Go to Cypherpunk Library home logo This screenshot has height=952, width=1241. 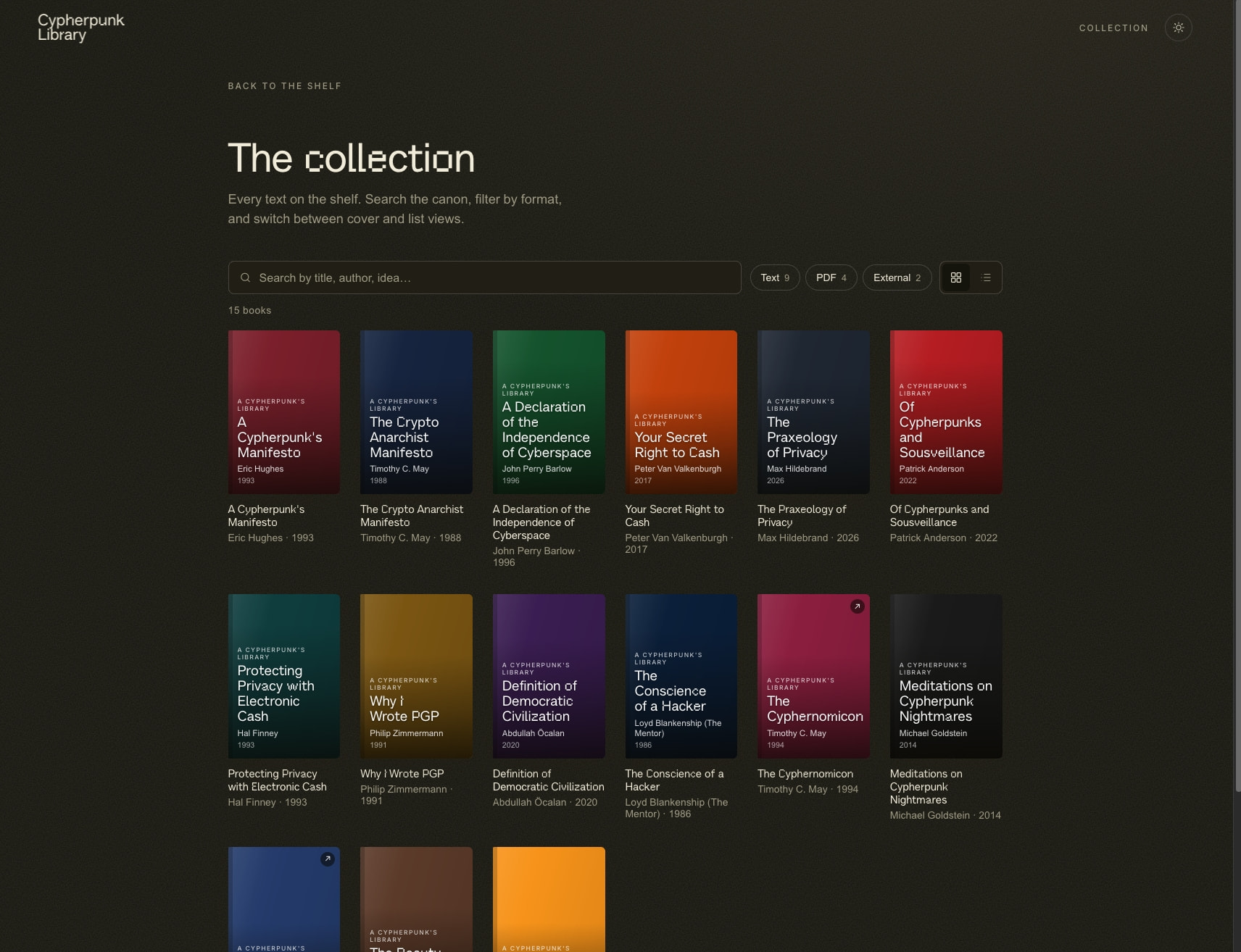[x=80, y=28]
